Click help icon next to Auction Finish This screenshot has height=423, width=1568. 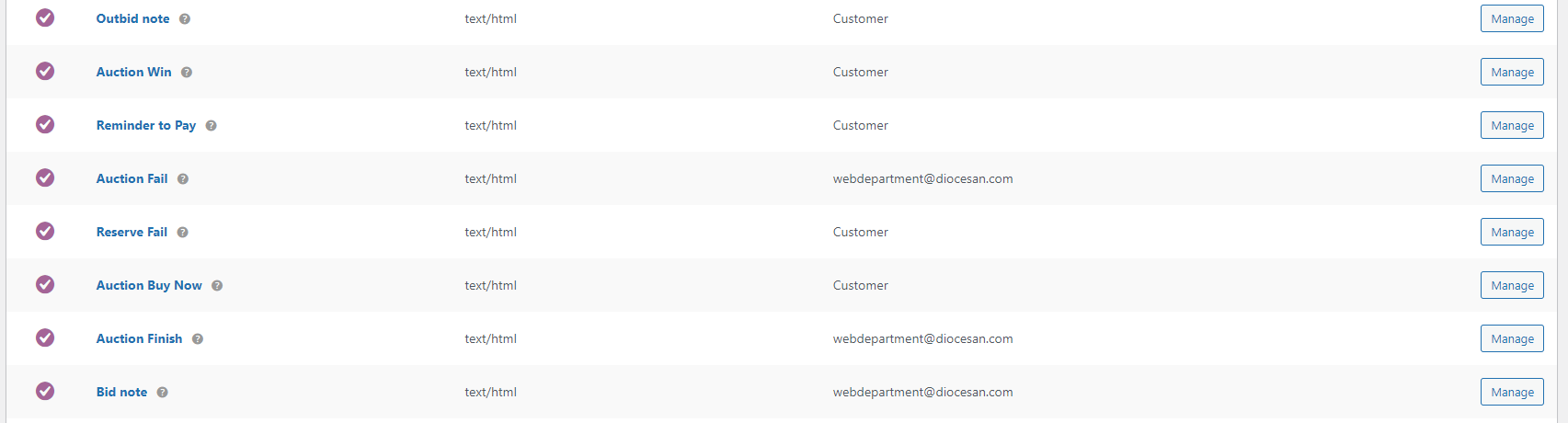(x=198, y=339)
